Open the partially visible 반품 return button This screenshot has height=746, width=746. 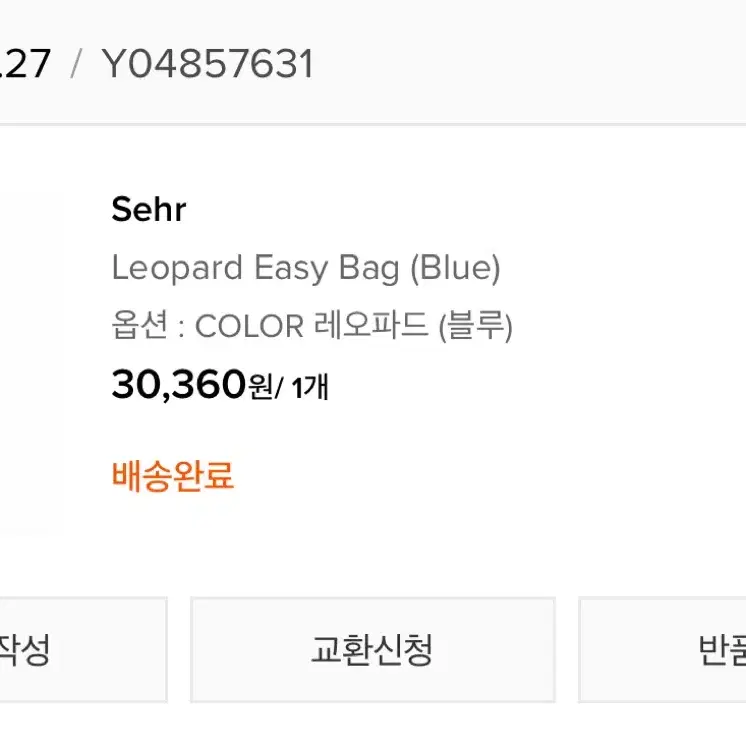tap(662, 649)
